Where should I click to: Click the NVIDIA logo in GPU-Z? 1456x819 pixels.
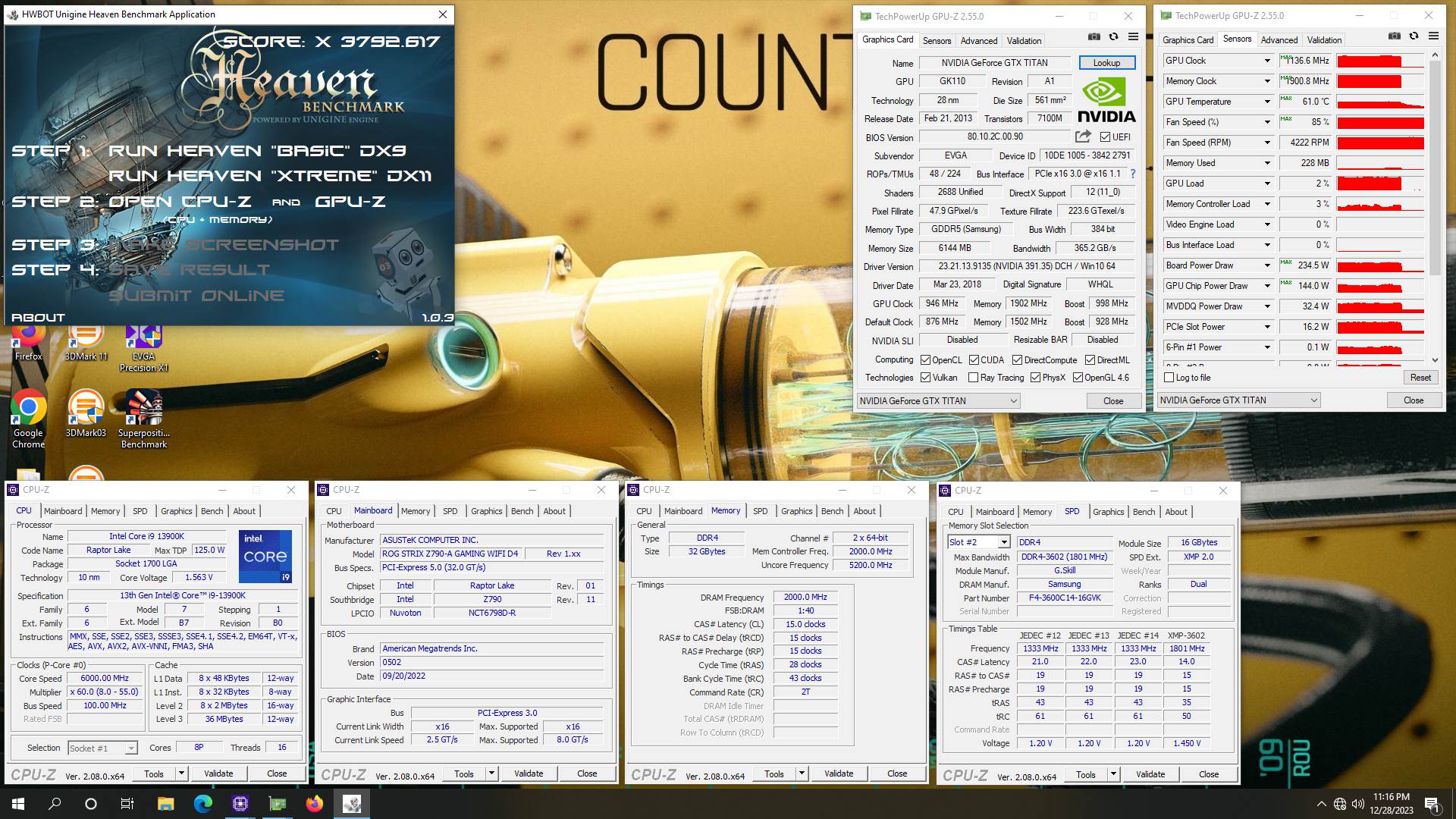click(x=1106, y=100)
